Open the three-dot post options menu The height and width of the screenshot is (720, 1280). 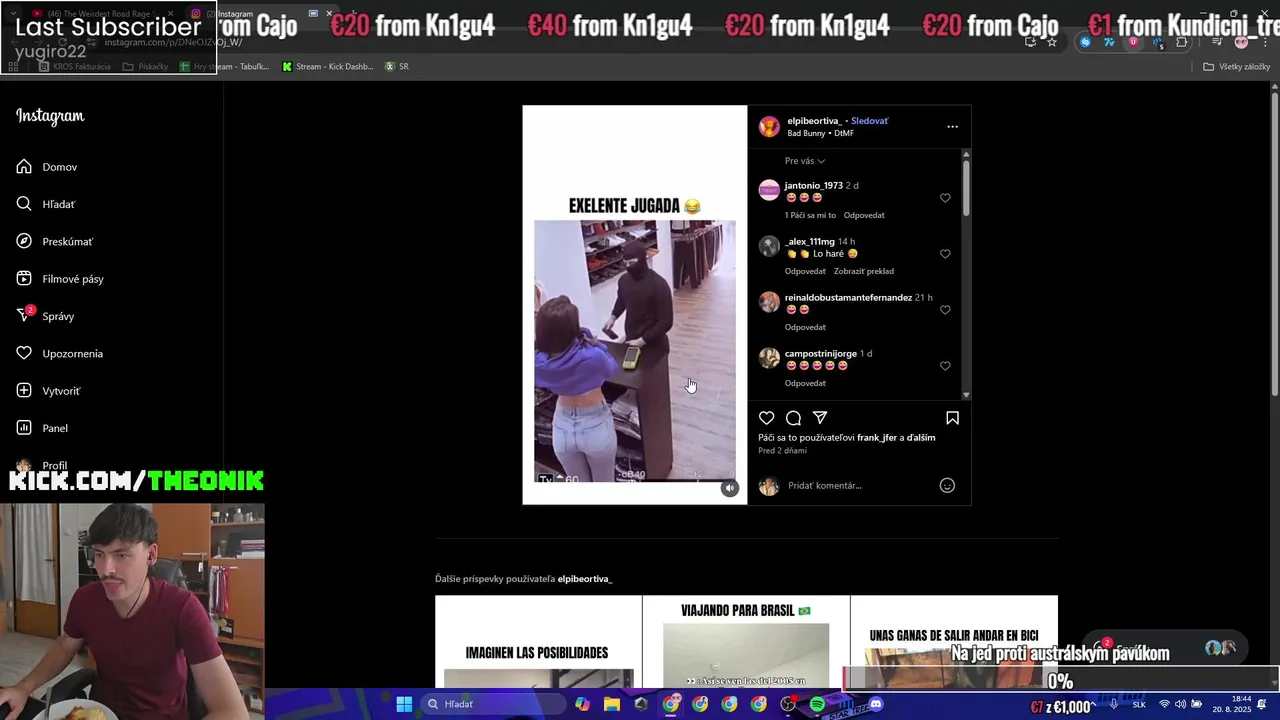[952, 127]
